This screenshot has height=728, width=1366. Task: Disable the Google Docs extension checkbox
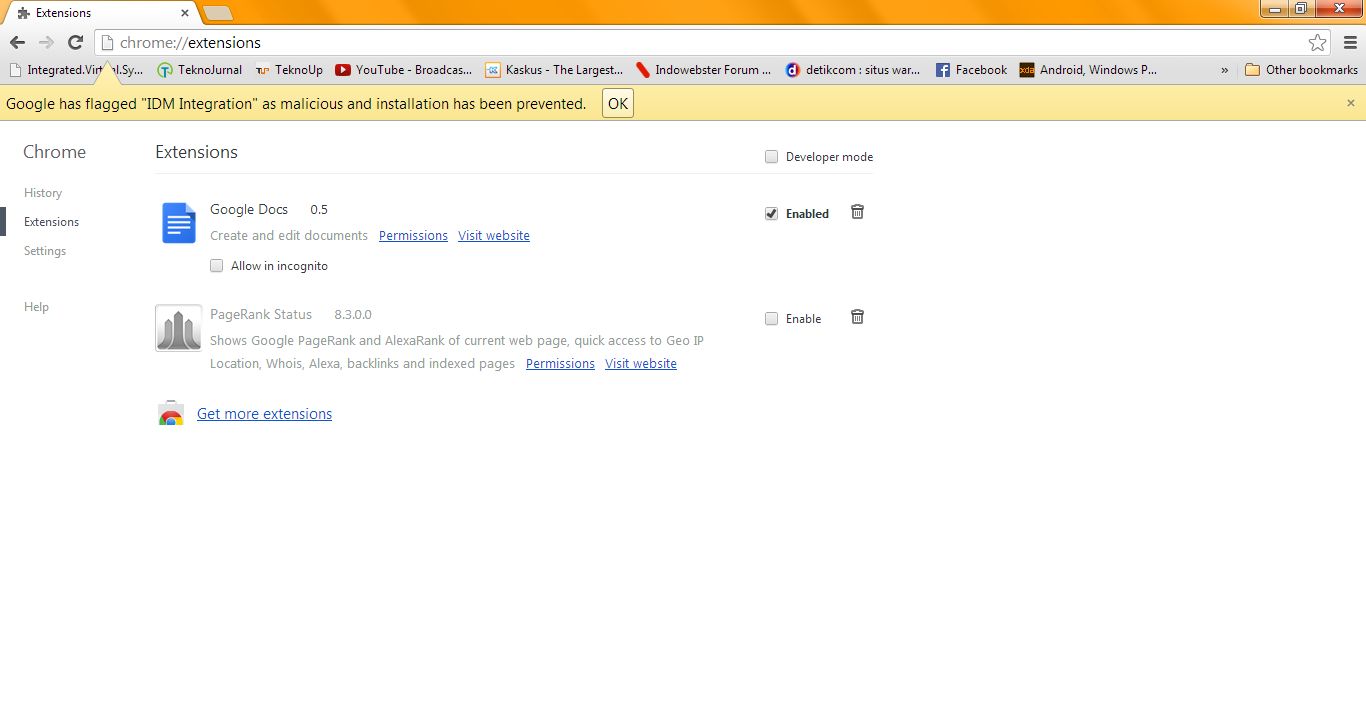pos(771,213)
